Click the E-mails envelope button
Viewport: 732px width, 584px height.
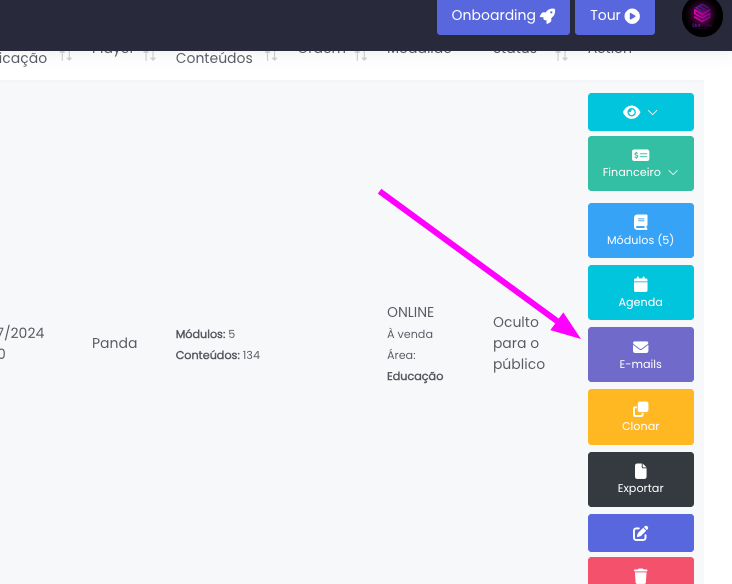640,354
